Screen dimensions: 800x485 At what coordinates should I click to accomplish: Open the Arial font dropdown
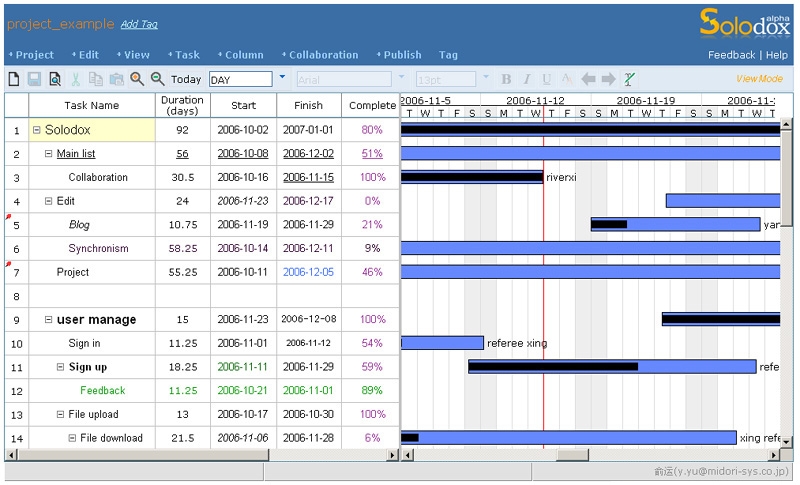[x=402, y=78]
